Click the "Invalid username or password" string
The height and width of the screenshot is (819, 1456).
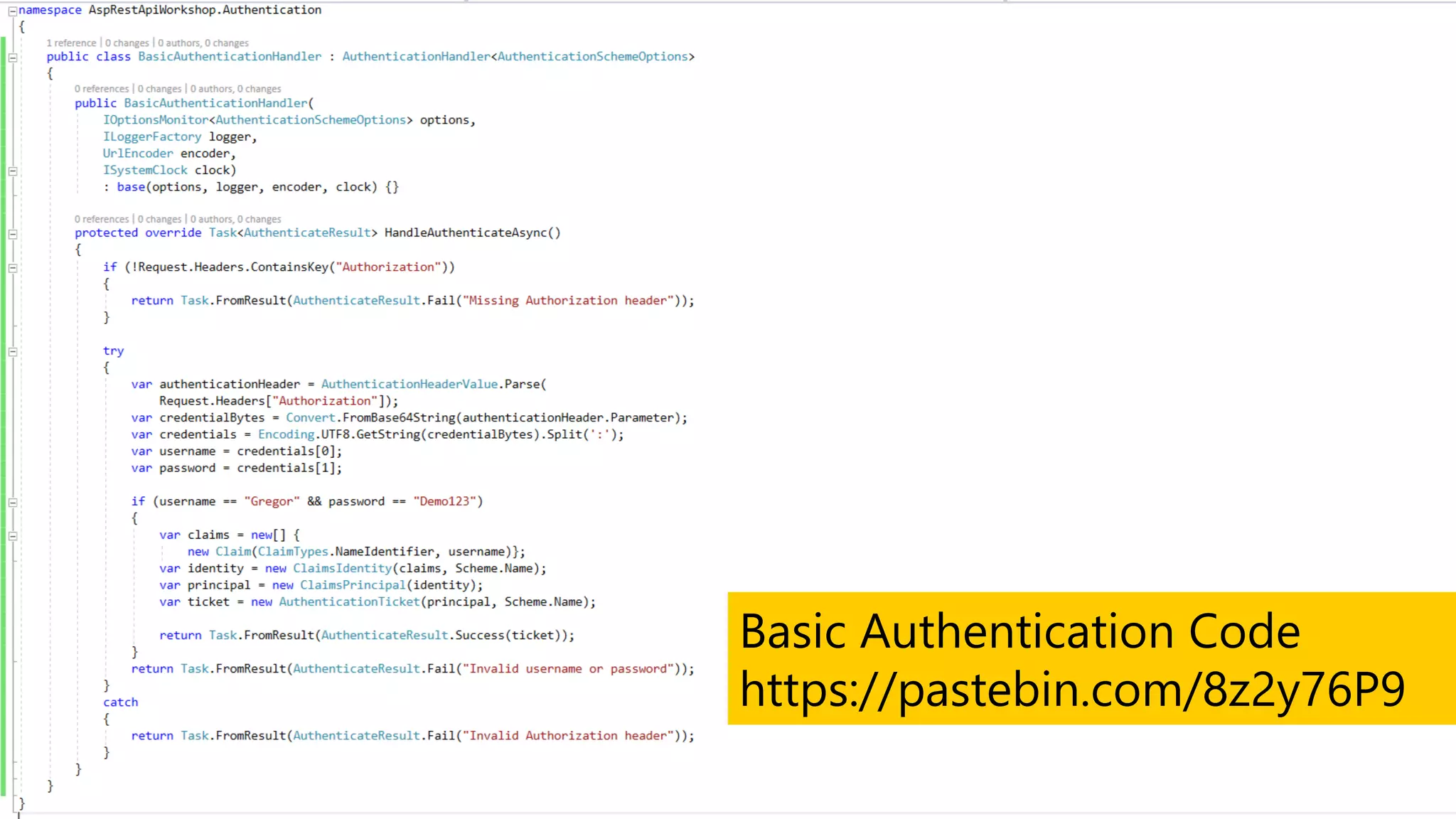568,669
